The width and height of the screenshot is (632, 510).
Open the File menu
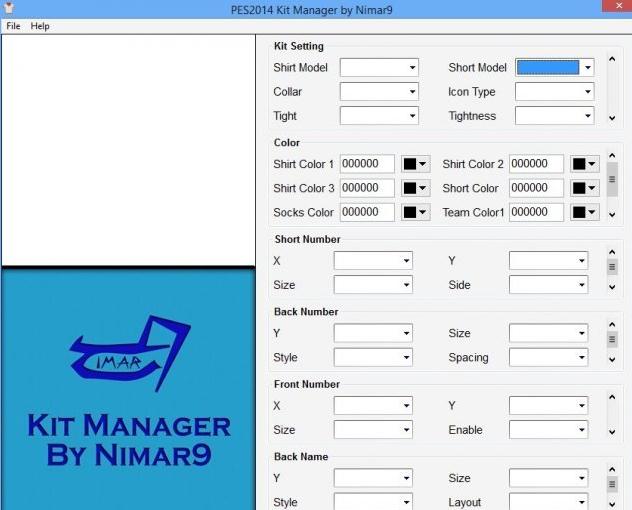tap(13, 26)
